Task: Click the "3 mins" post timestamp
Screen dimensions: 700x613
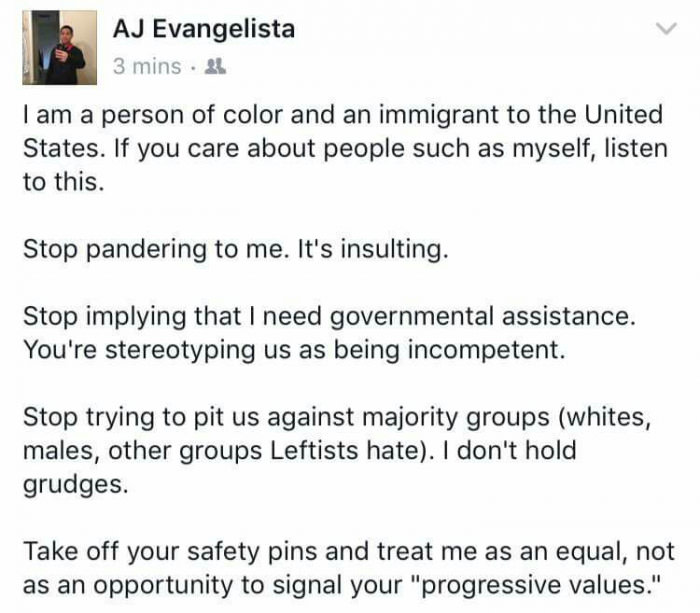Action: [147, 67]
